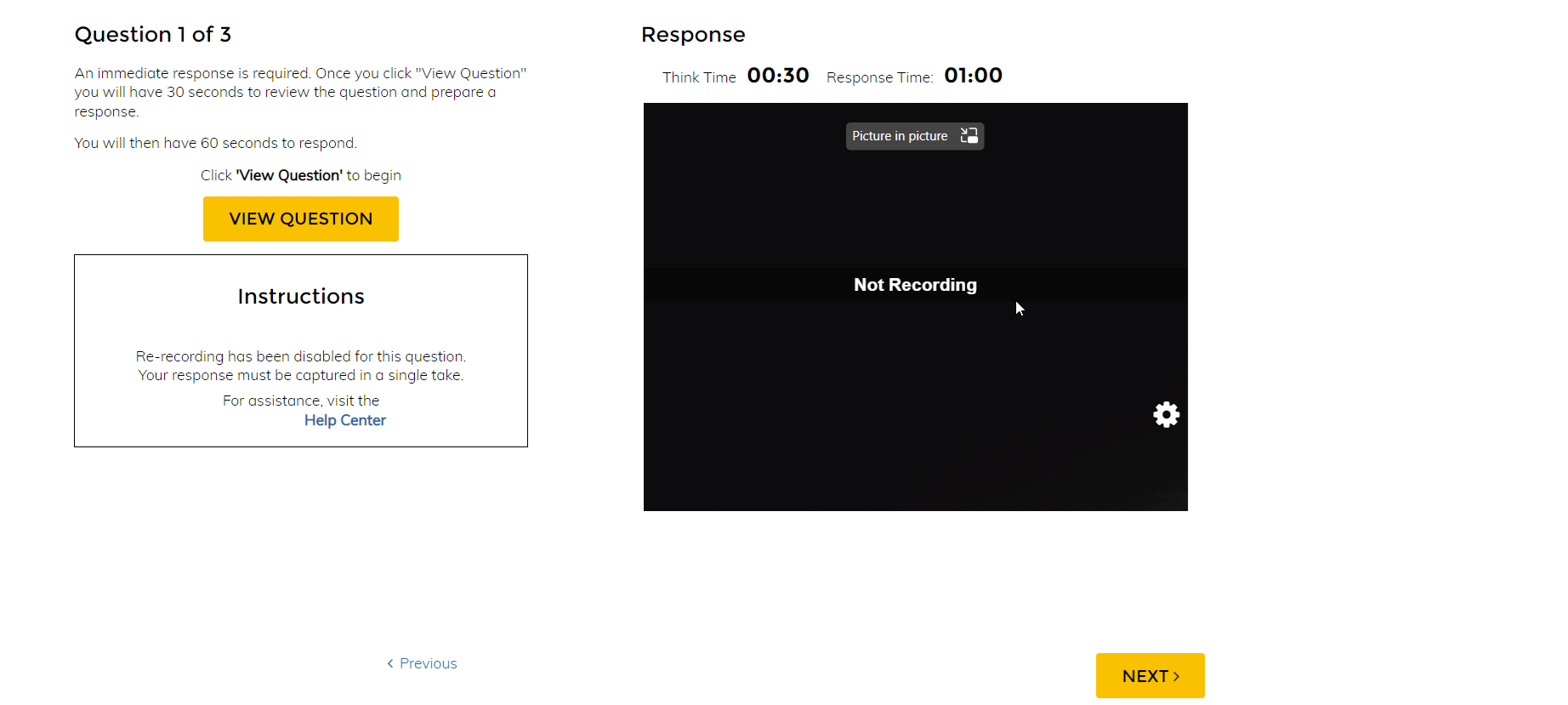Click the 'Question 1 of 3' heading
1568x705 pixels.
tap(153, 35)
